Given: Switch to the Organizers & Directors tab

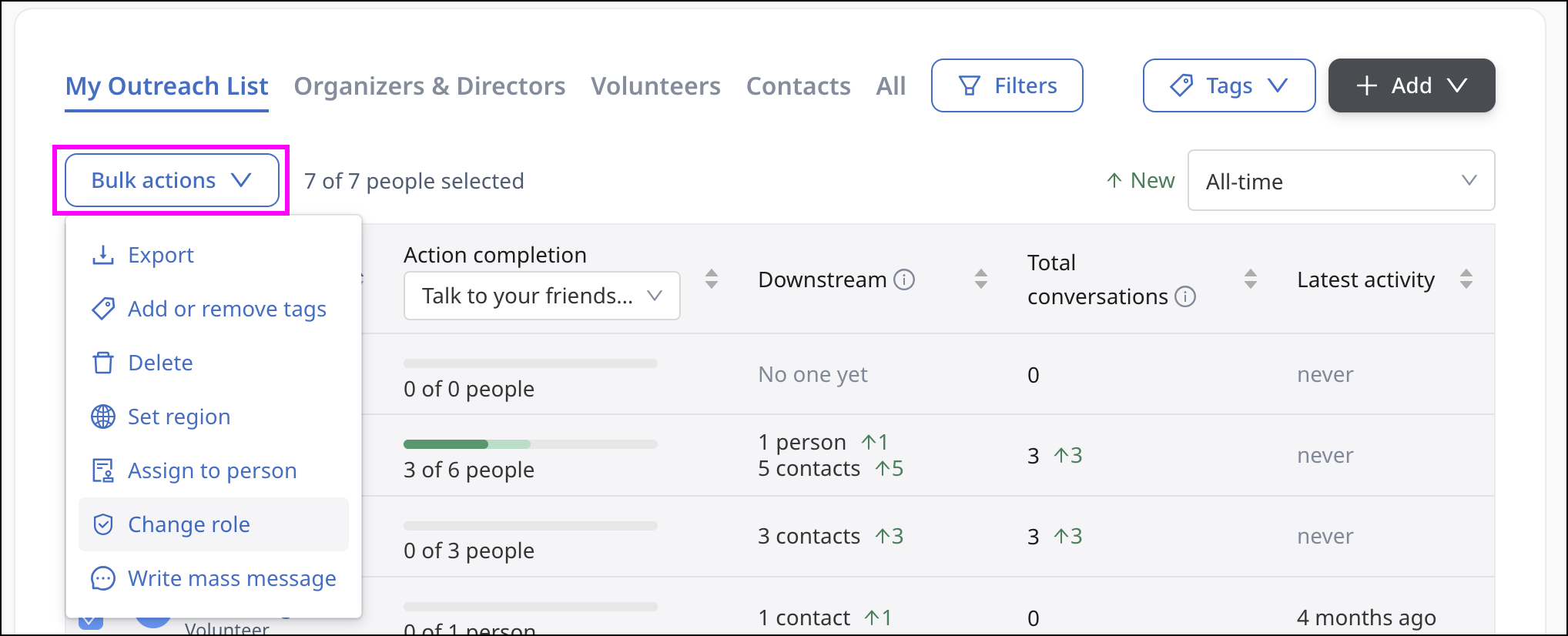Looking at the screenshot, I should coord(430,86).
